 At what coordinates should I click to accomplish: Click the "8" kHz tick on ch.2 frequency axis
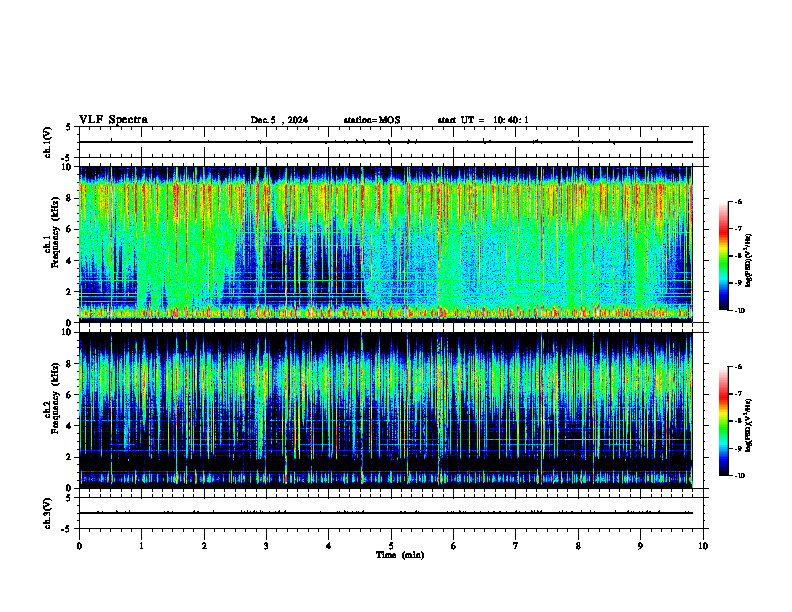pyautogui.click(x=70, y=364)
